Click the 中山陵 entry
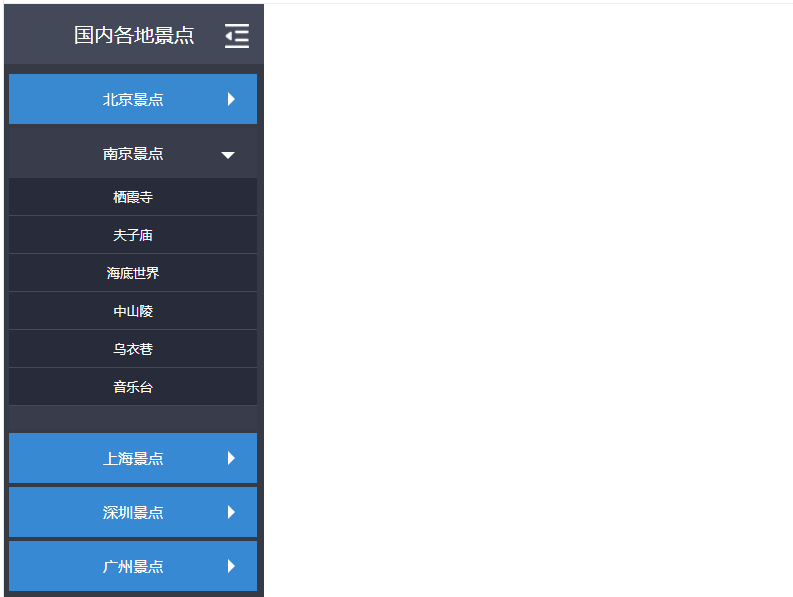 coord(133,311)
